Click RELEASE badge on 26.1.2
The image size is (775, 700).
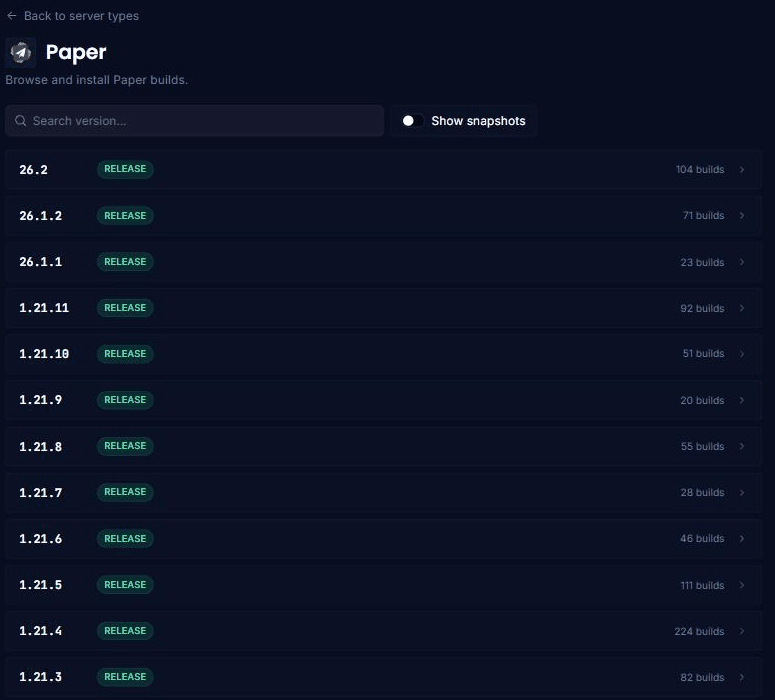[x=125, y=216]
